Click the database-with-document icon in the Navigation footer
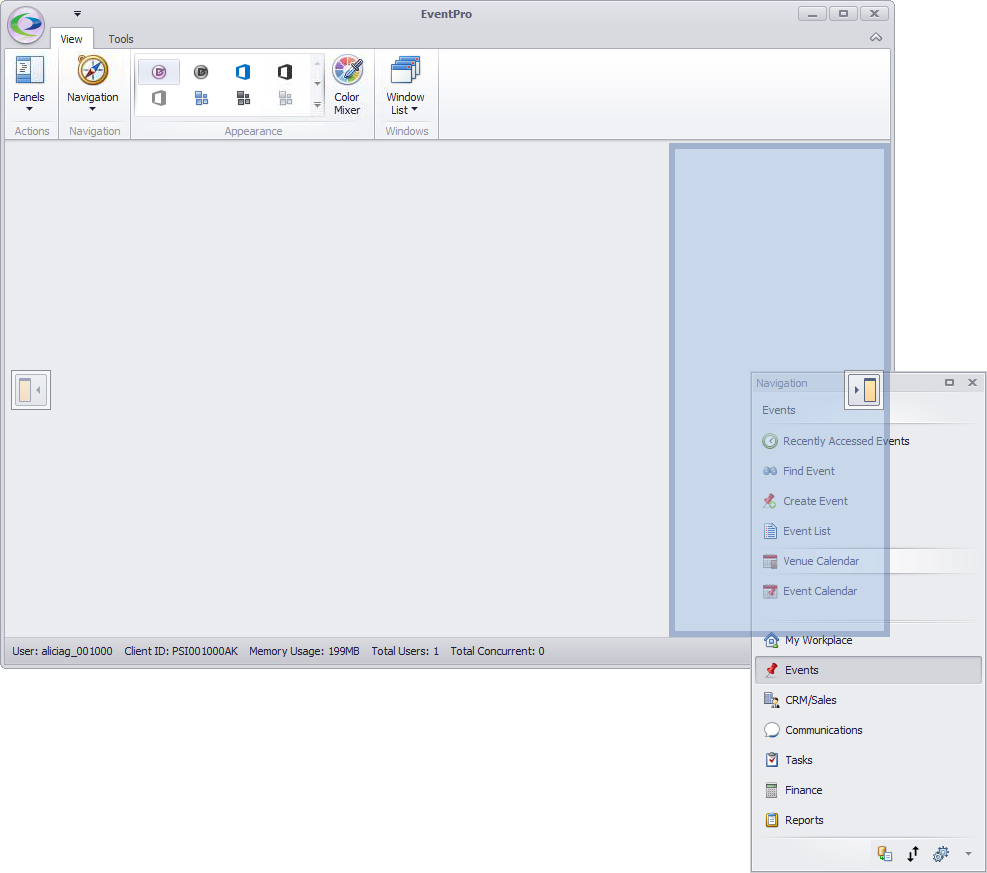Viewport: 987px width, 873px height. click(x=884, y=853)
